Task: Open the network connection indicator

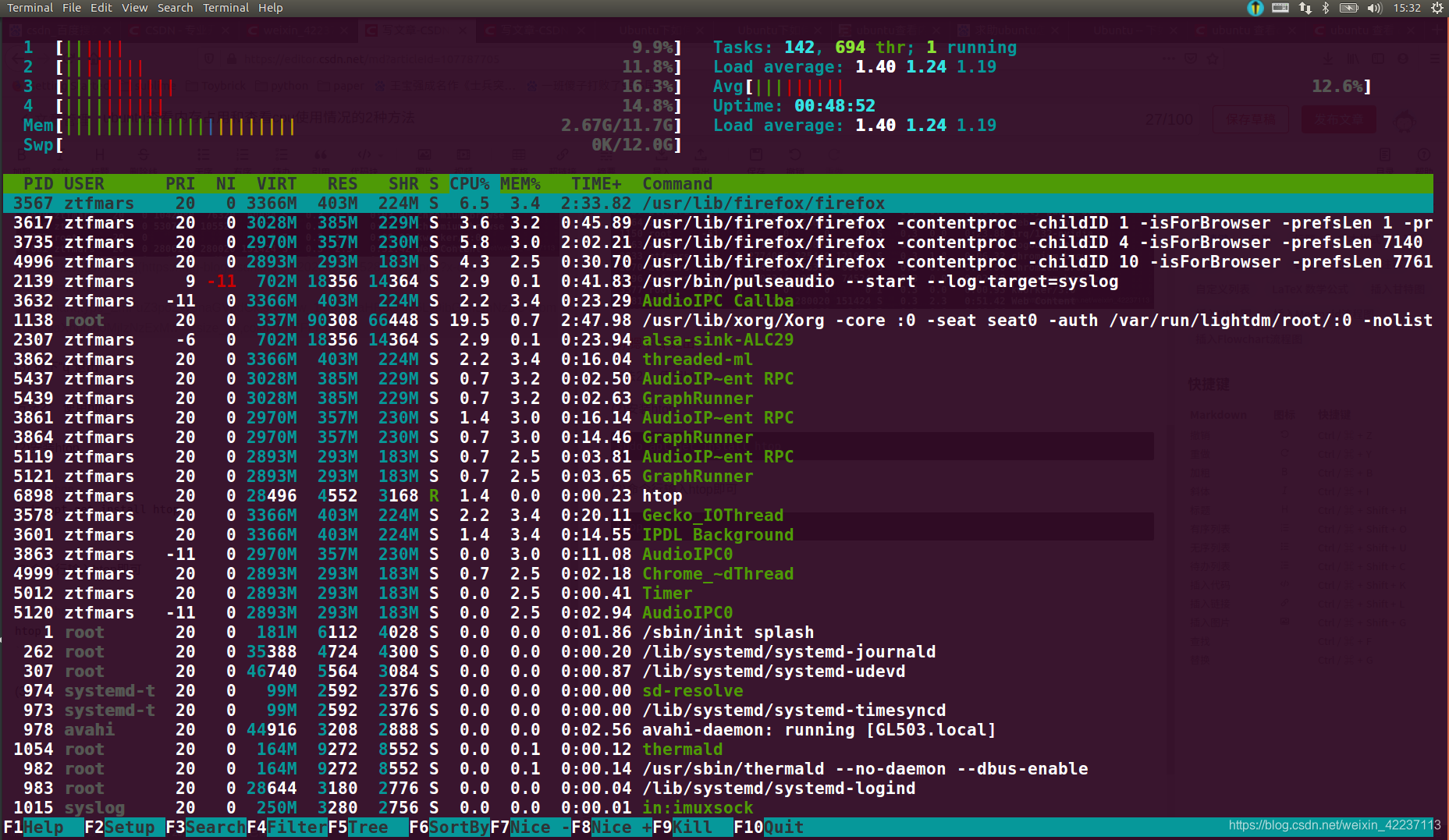Action: point(1305,8)
